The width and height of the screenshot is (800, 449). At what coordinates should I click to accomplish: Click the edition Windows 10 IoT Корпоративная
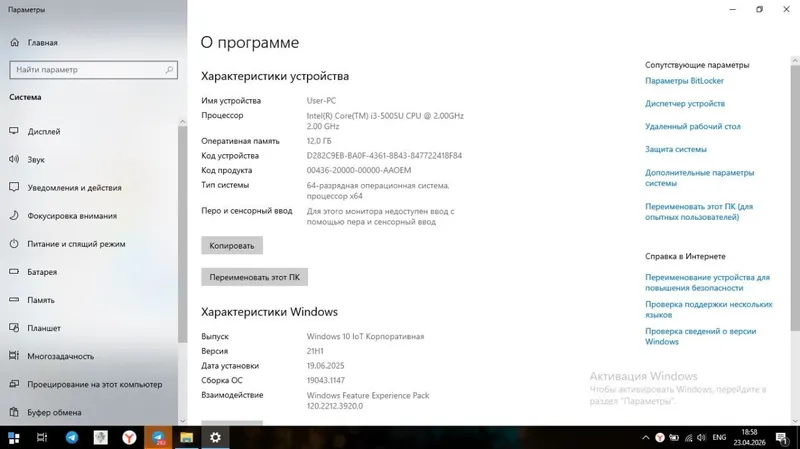(x=365, y=337)
